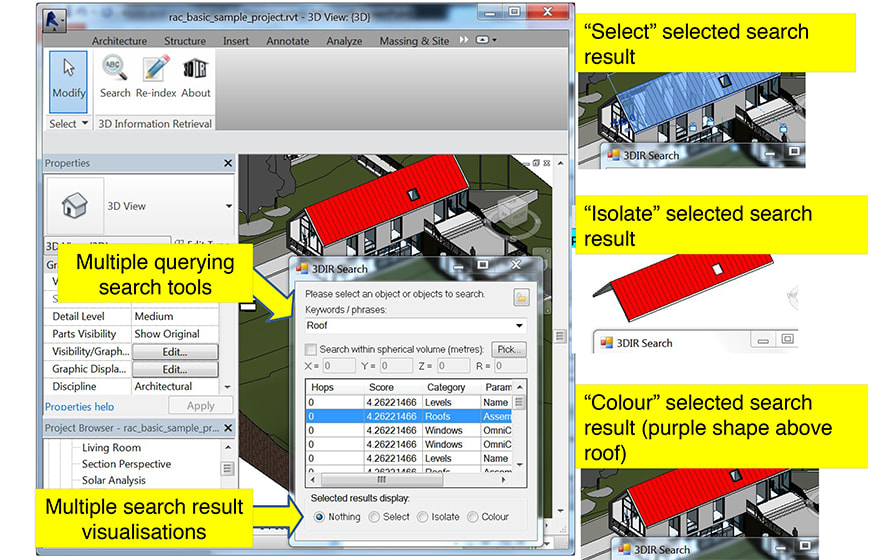This screenshot has height=560, width=880.
Task: Choose the Isolate display option
Action: (x=423, y=517)
